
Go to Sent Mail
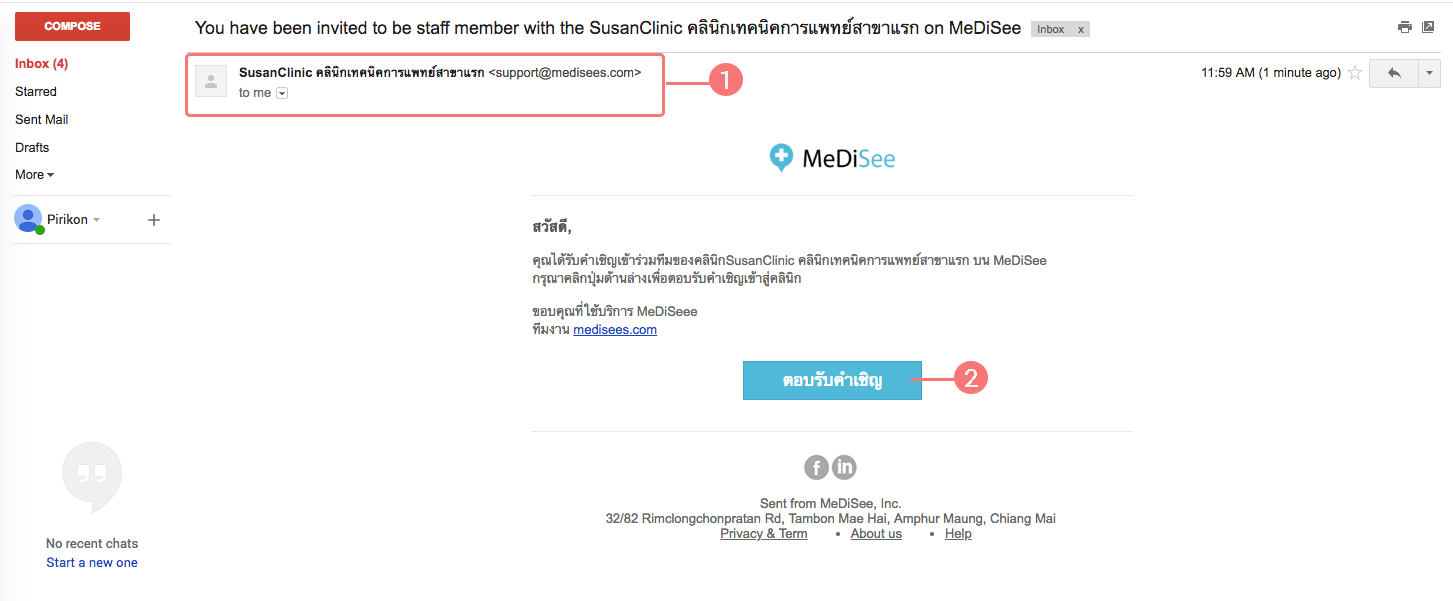42,119
